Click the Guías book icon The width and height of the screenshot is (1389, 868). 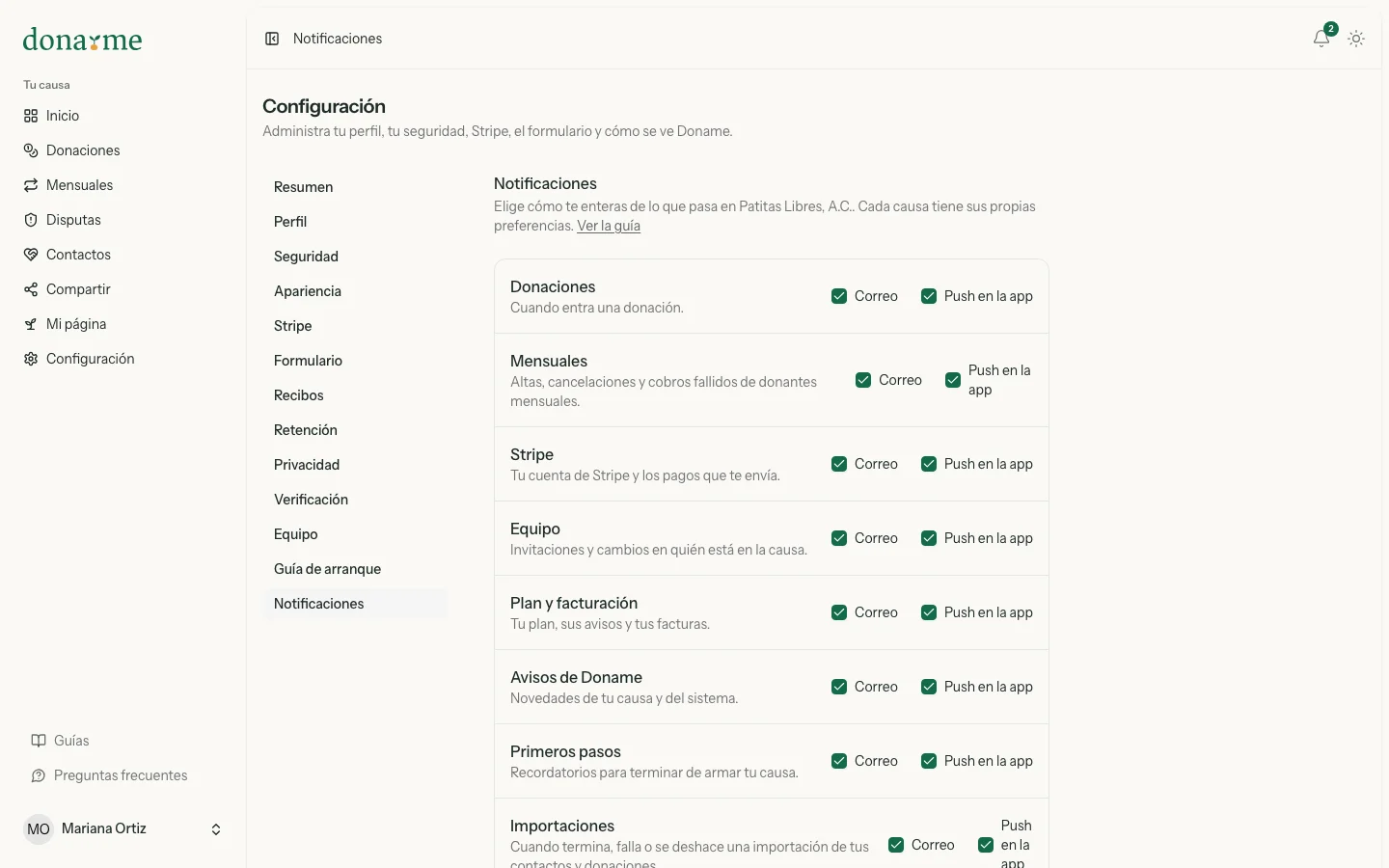point(39,741)
